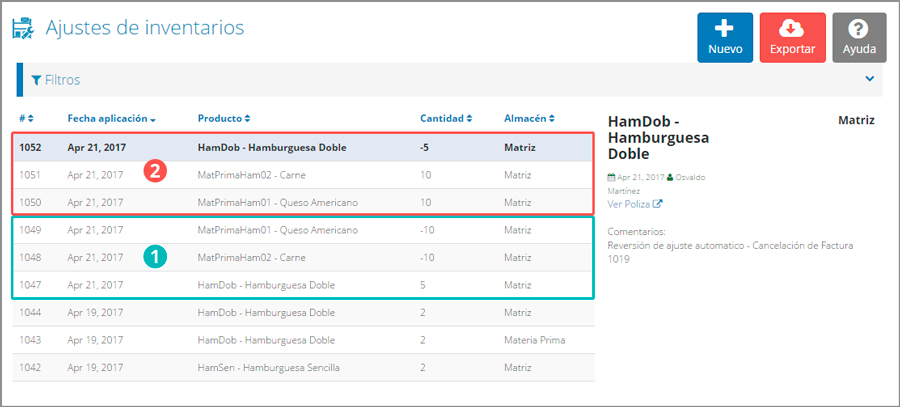Image resolution: width=900 pixels, height=407 pixels.
Task: Click the Filtros funnel label
Action: coord(56,80)
